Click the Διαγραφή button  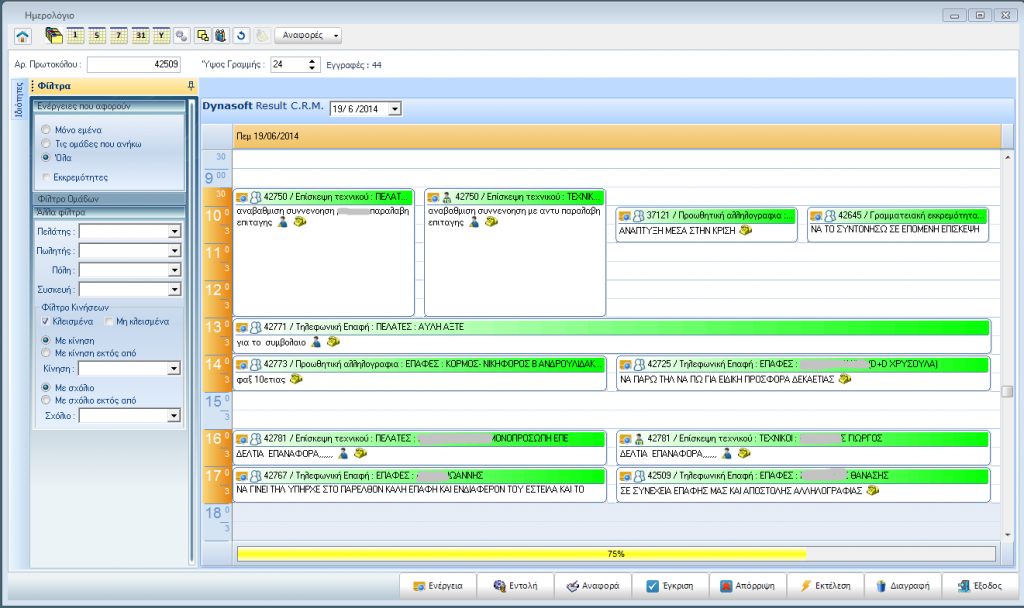[x=903, y=586]
